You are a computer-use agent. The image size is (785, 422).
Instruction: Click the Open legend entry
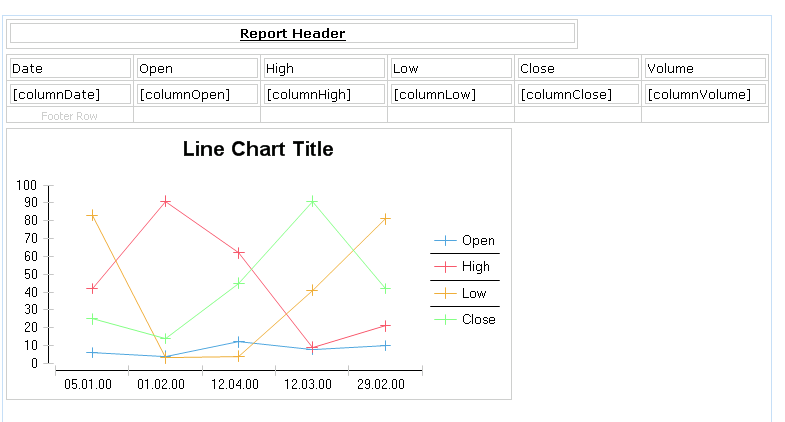coord(465,241)
